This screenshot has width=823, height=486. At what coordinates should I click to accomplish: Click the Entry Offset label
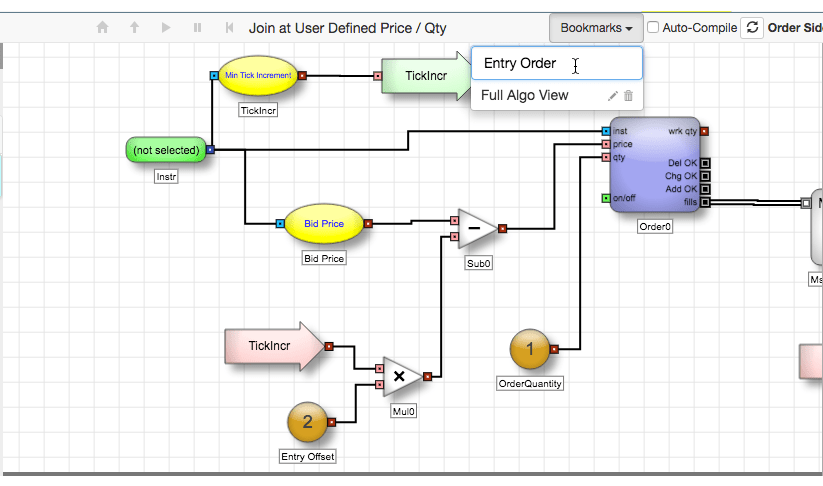[308, 457]
